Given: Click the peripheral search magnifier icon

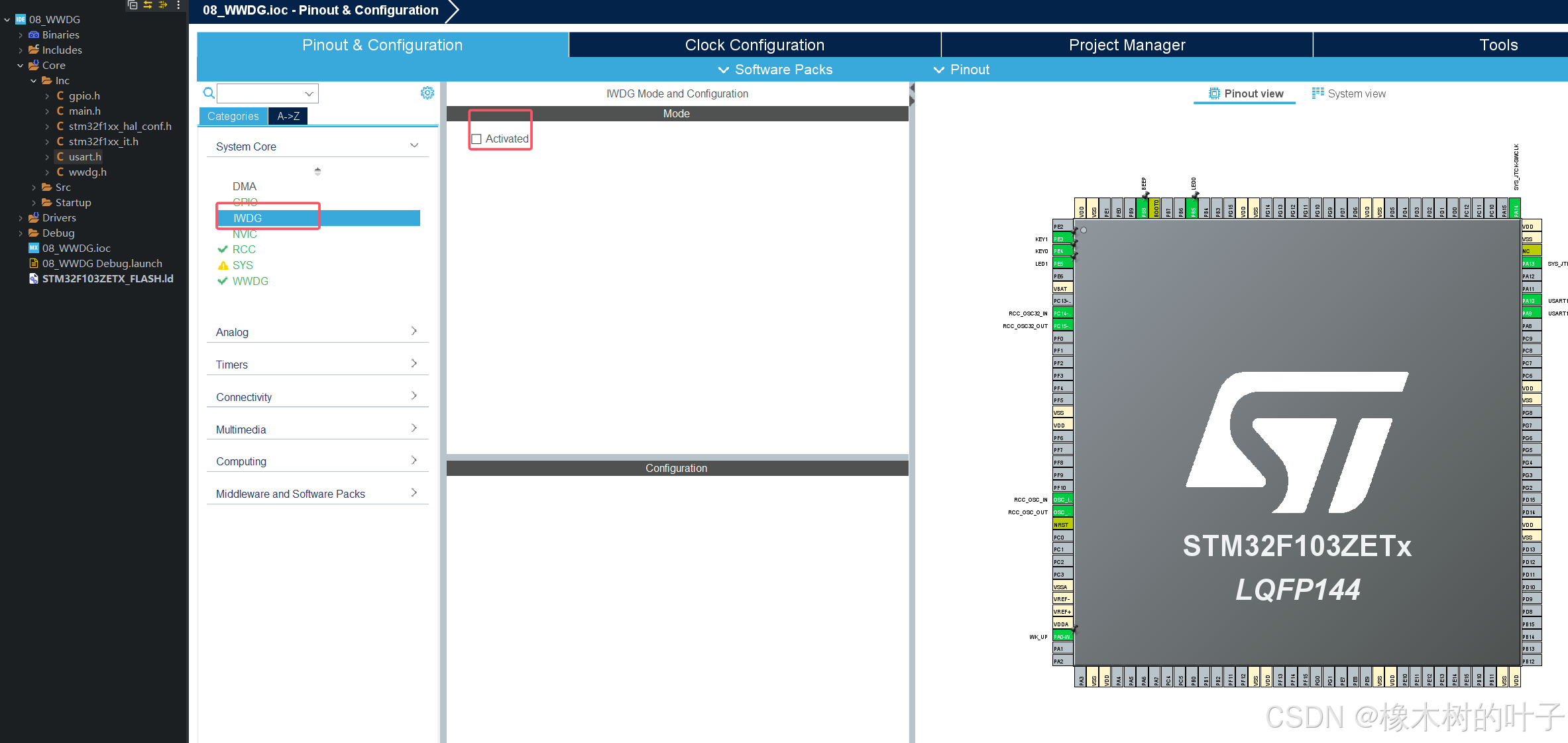Looking at the screenshot, I should coord(209,93).
